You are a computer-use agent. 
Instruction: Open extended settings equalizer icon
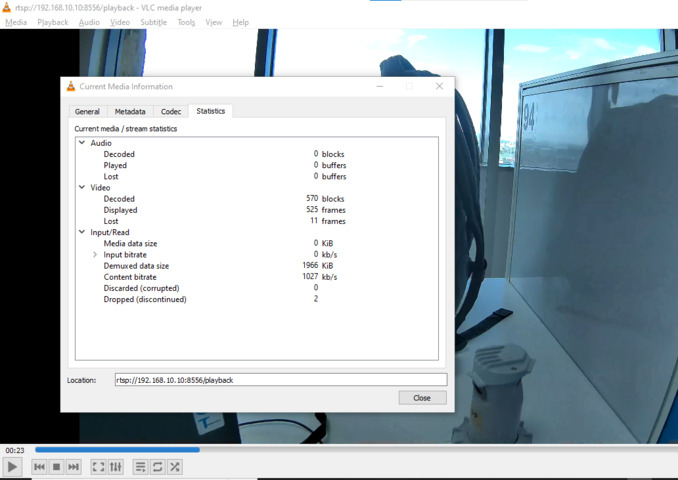116,467
